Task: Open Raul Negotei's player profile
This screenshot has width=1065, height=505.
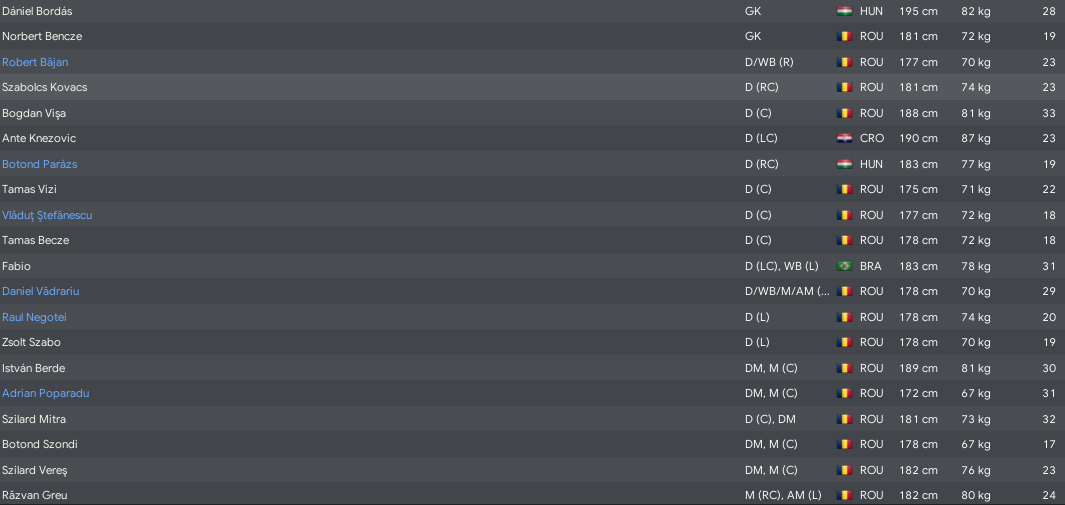Action: click(34, 317)
